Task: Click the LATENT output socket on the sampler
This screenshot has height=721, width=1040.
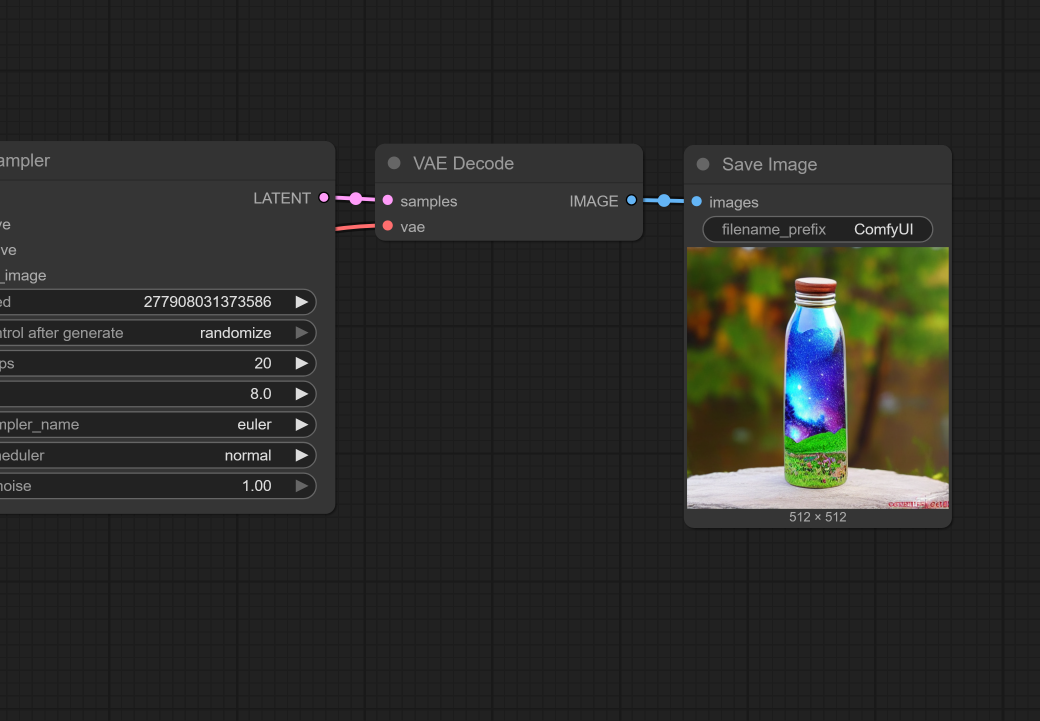Action: 324,198
